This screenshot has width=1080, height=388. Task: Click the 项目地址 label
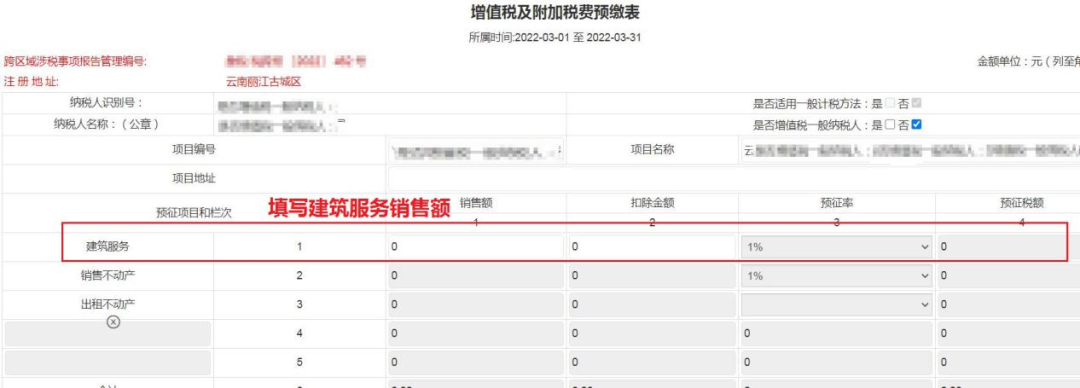coord(194,178)
